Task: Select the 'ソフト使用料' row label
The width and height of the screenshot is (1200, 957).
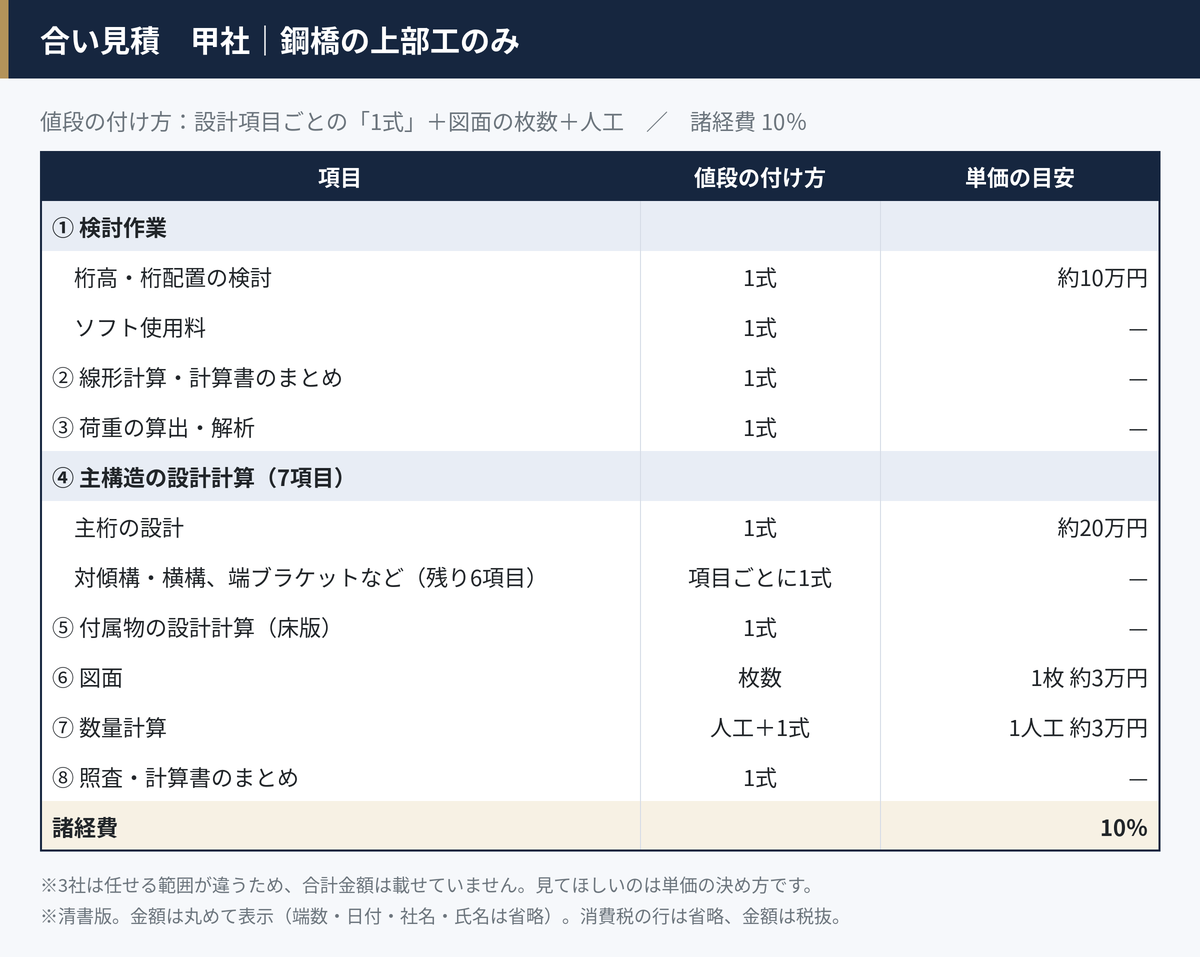Action: (140, 328)
